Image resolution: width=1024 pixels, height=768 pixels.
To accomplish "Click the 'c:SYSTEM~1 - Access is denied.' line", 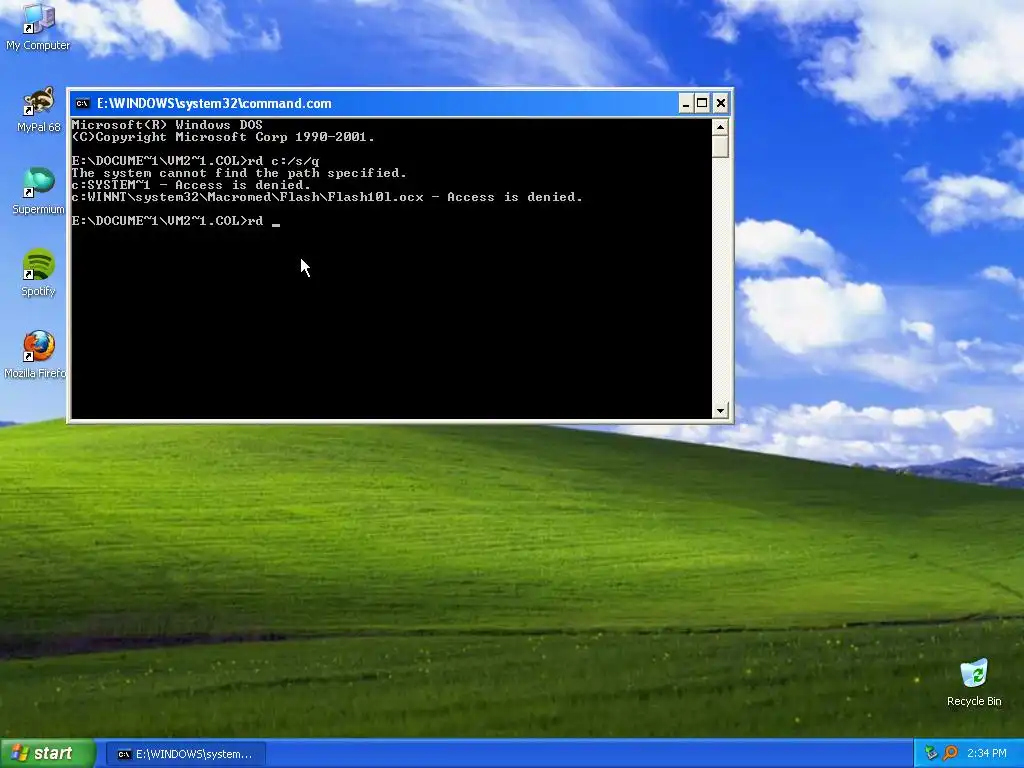I will click(191, 185).
